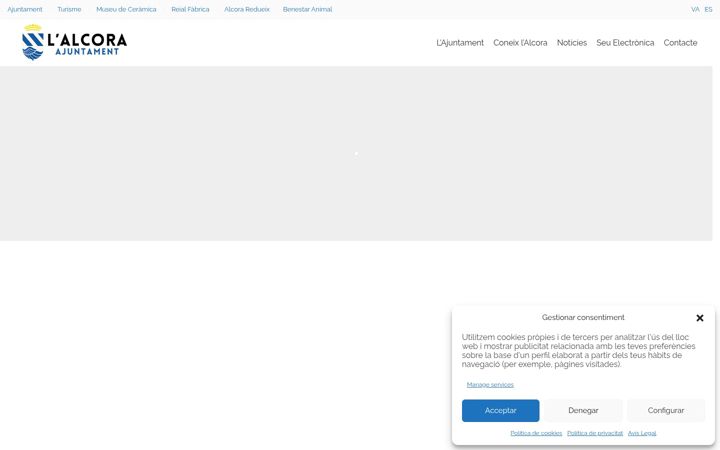
Task: Open L'Ajuntament main menu
Action: [x=460, y=43]
